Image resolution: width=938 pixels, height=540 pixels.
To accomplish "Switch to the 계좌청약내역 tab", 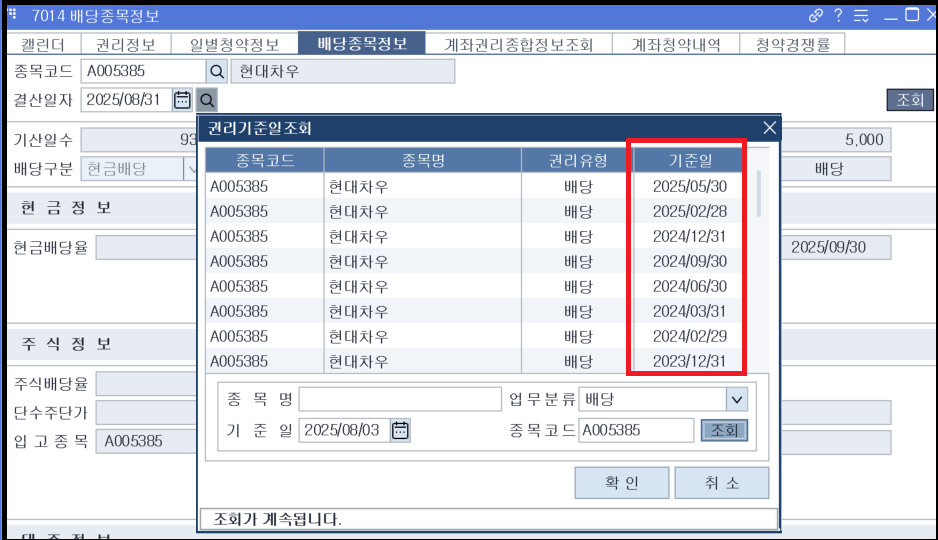I will [676, 44].
